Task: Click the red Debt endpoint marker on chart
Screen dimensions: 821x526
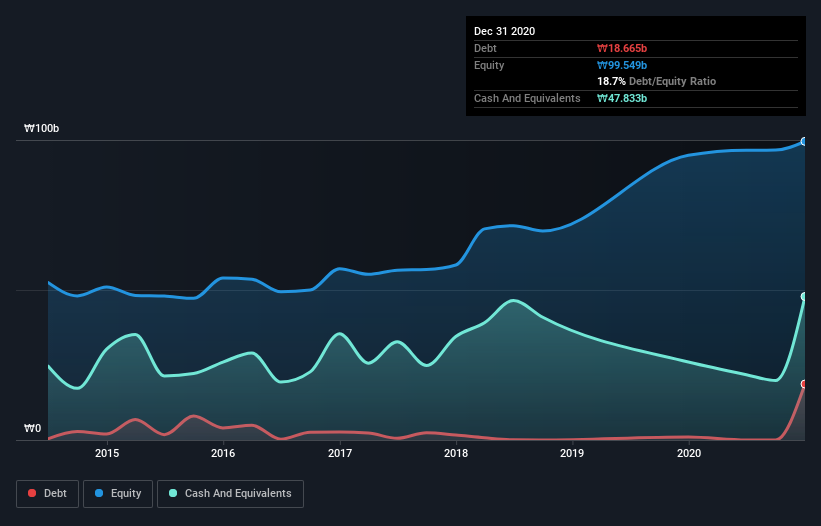Action: tap(804, 384)
